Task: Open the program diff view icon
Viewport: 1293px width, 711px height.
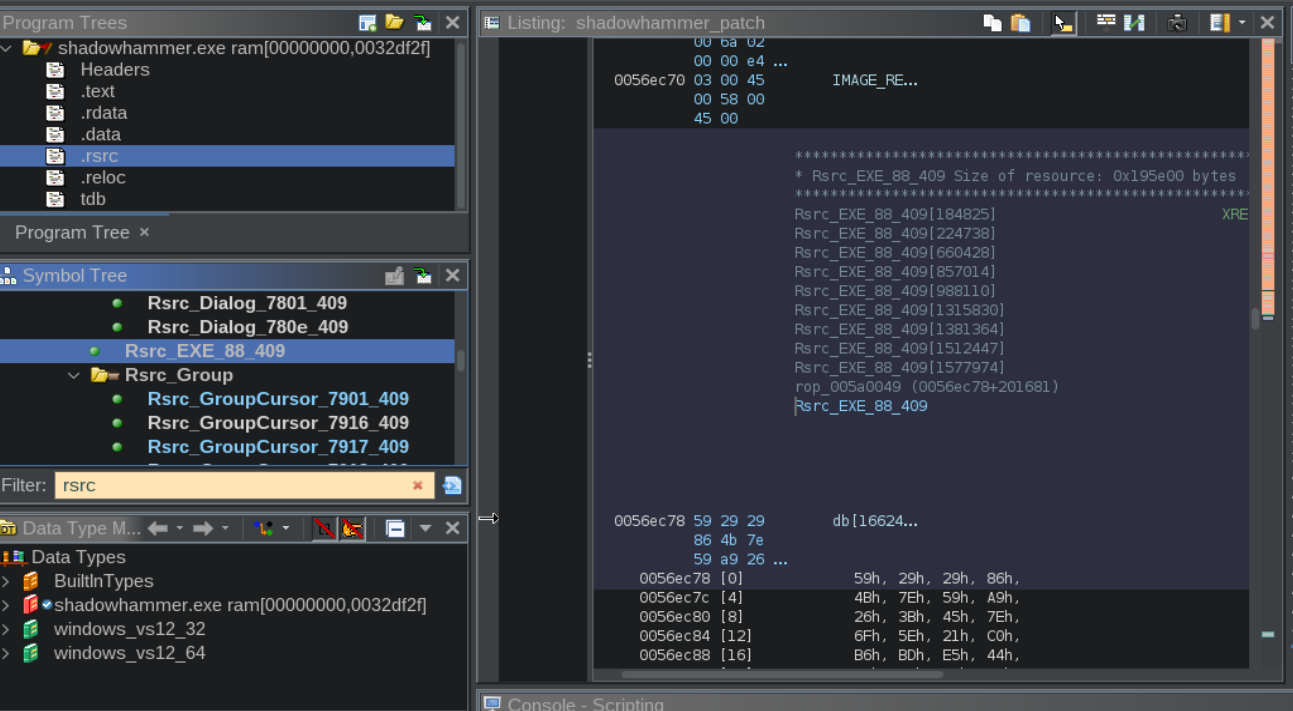Action: (x=1134, y=22)
